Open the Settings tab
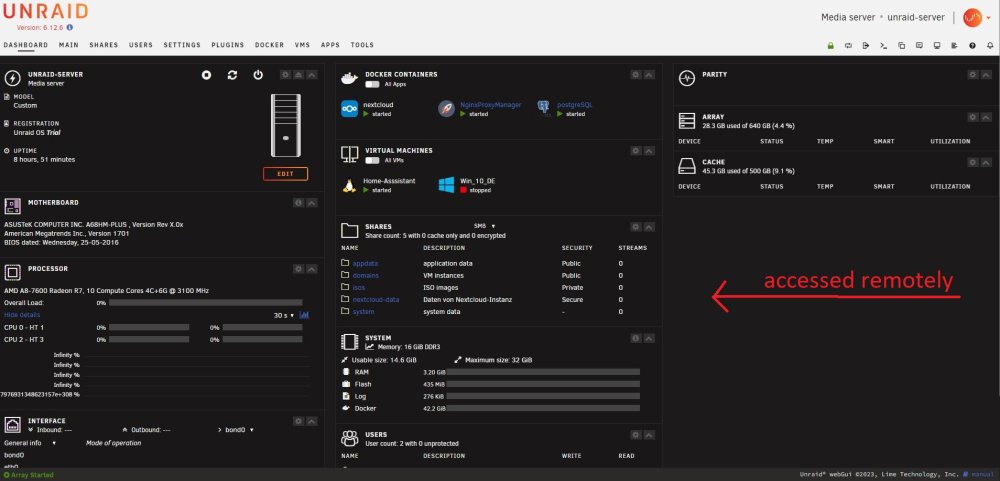This screenshot has width=1000, height=481. click(x=182, y=45)
